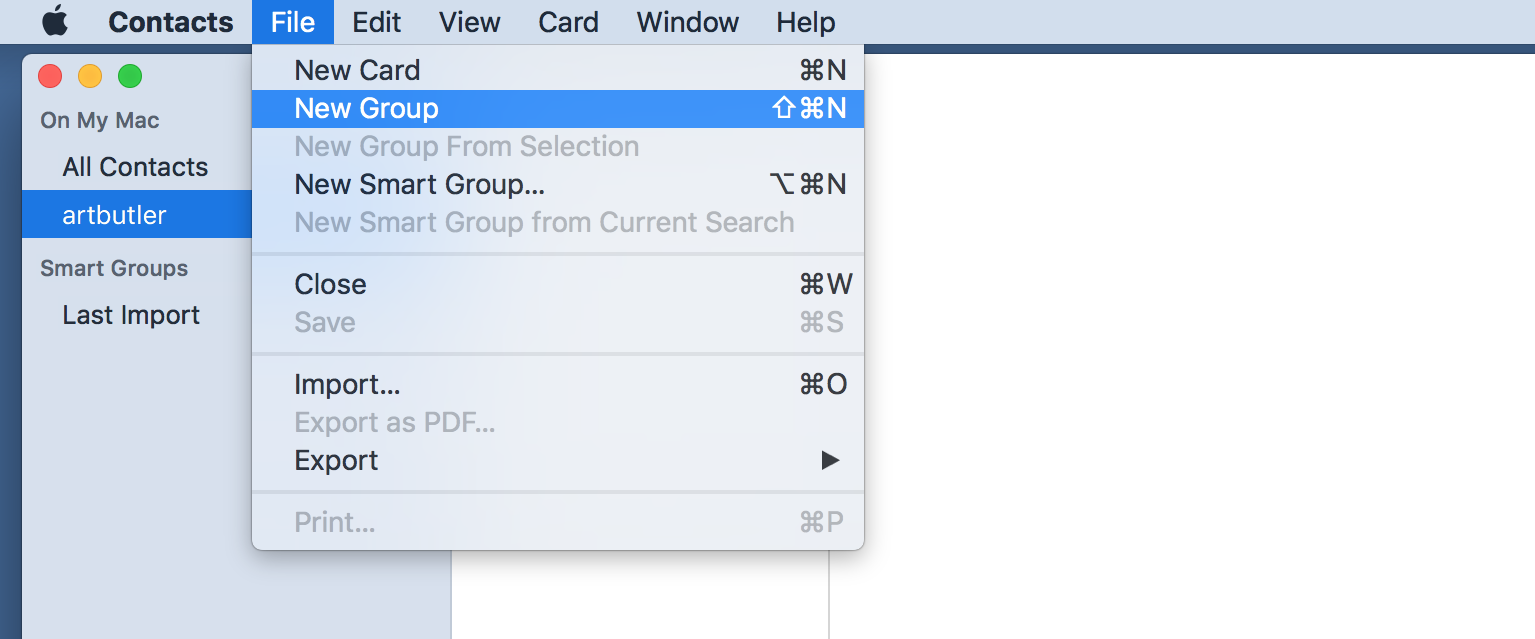Select the artbutler group in sidebar
This screenshot has height=639, width=1535.
click(137, 215)
